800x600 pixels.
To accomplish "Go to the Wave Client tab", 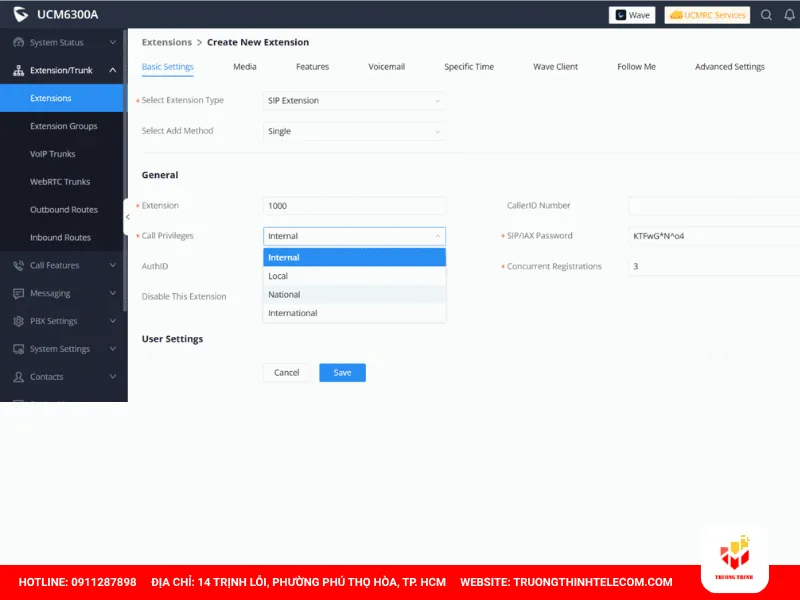I will pos(555,67).
